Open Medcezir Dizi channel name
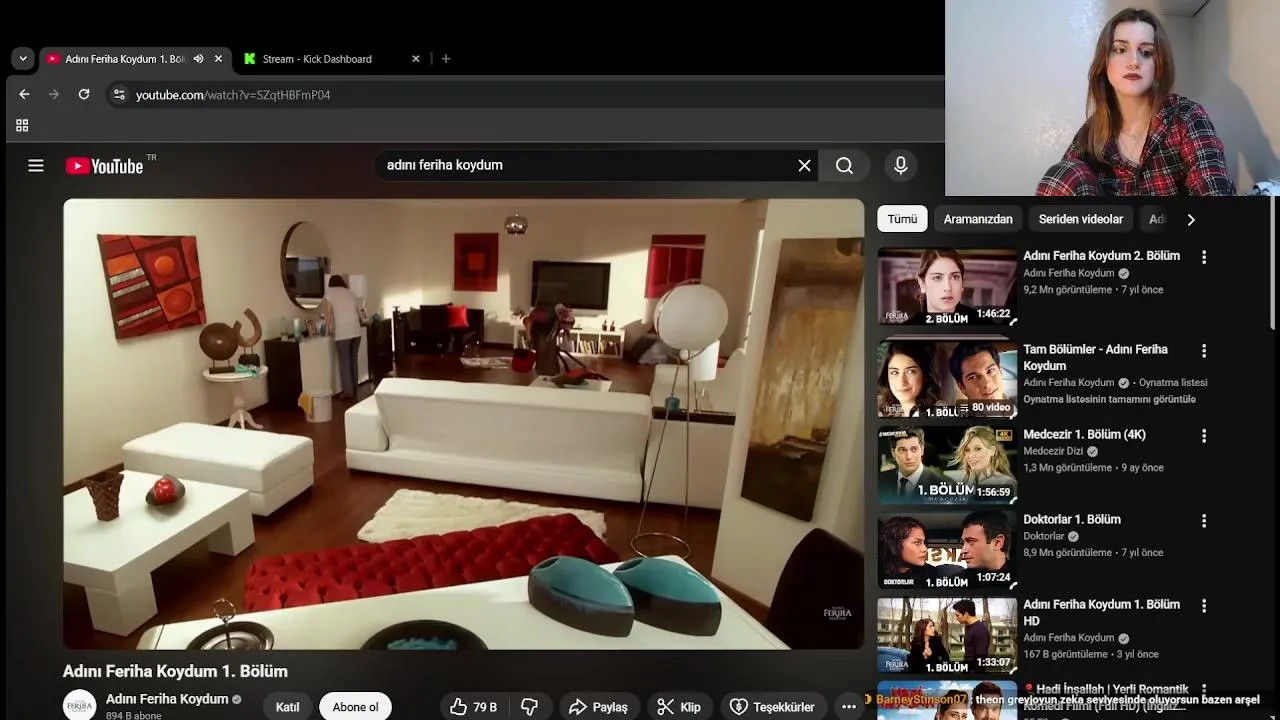This screenshot has width=1280, height=720. (x=1053, y=451)
